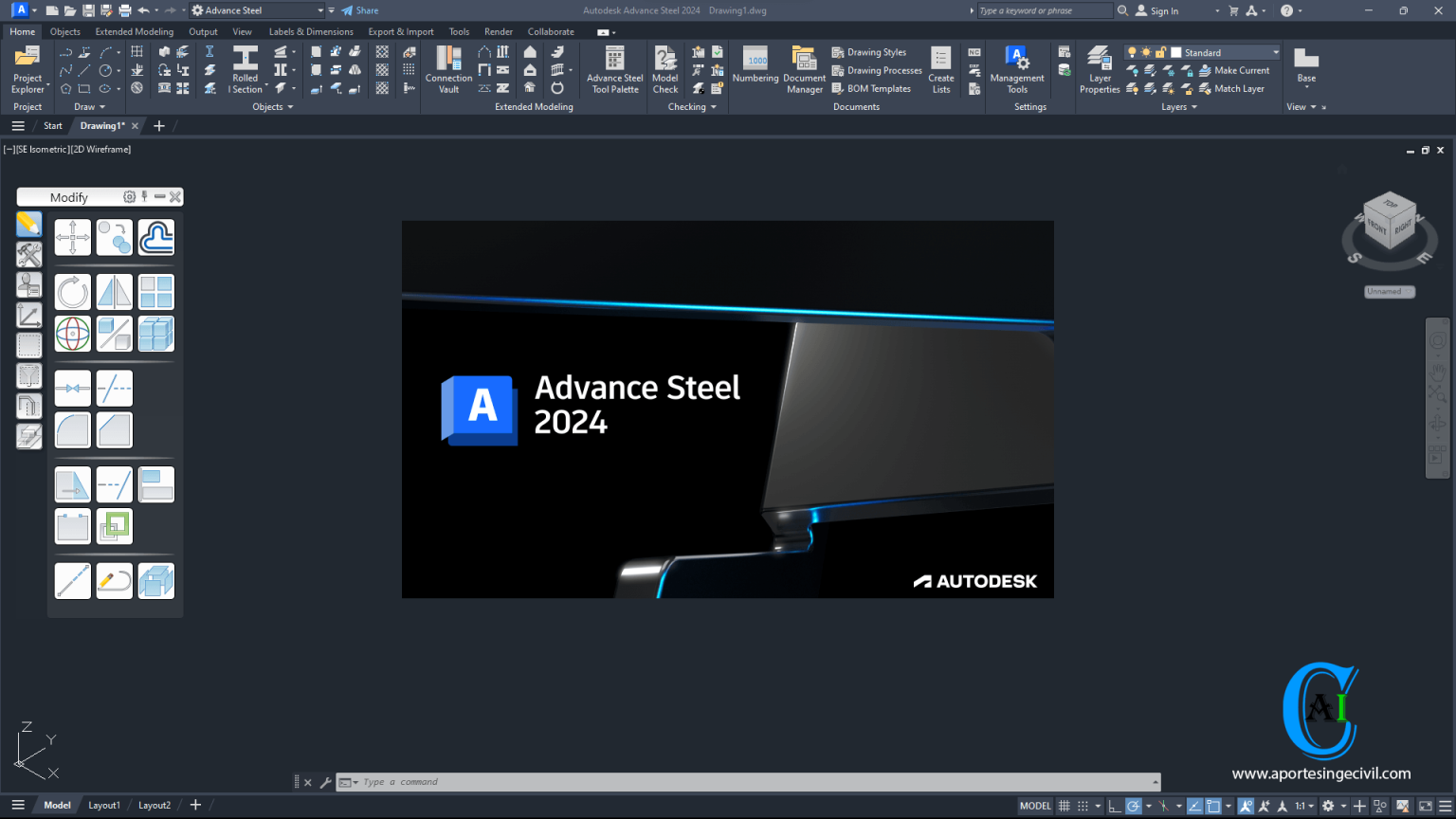The height and width of the screenshot is (819, 1456).
Task: Expand the Objects panel
Action: click(x=273, y=107)
